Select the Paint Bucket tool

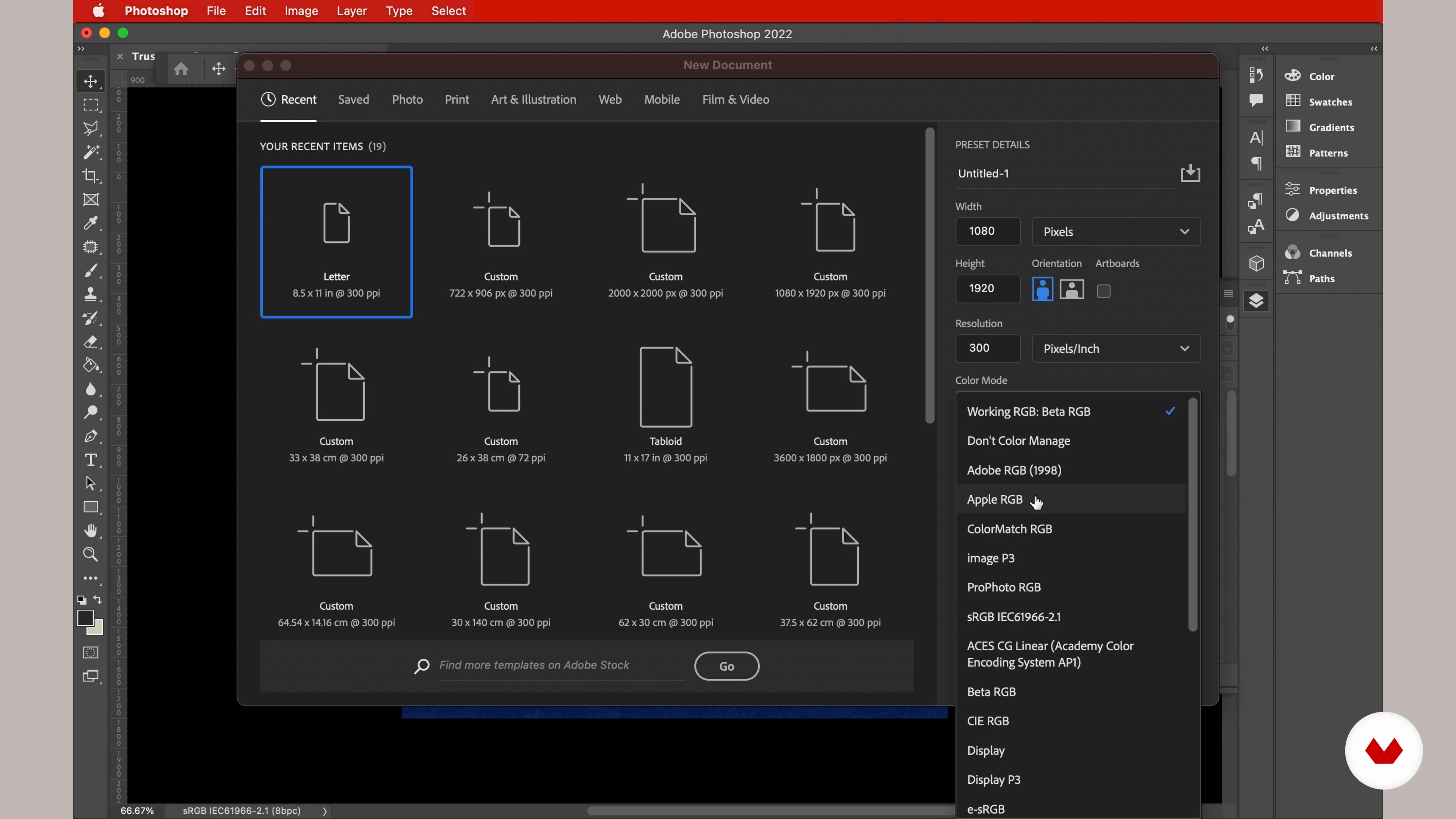tap(91, 365)
